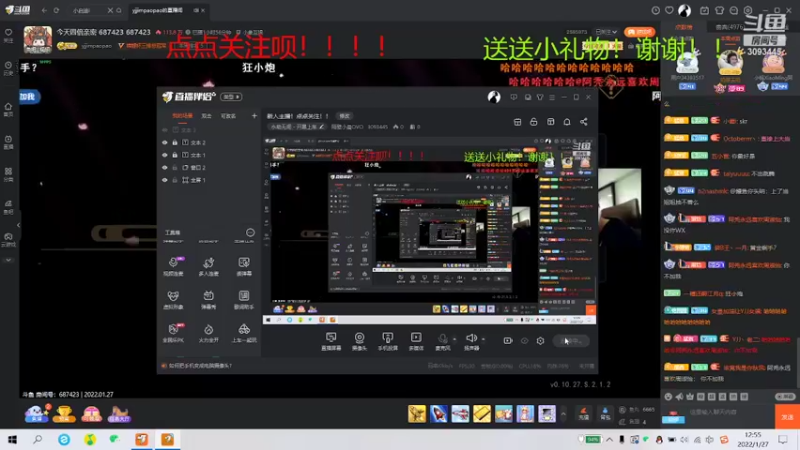Start recording with the camcorder icon
The image size is (800, 450).
[x=508, y=341]
